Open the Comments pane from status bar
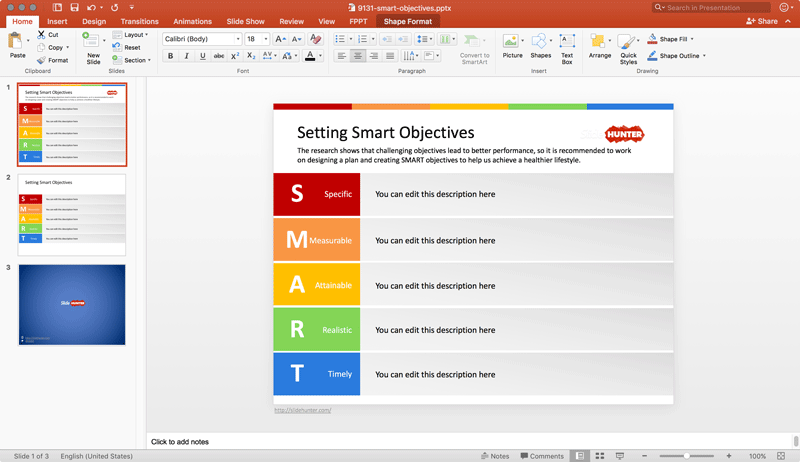Image resolution: width=800 pixels, height=462 pixels. (x=541, y=456)
